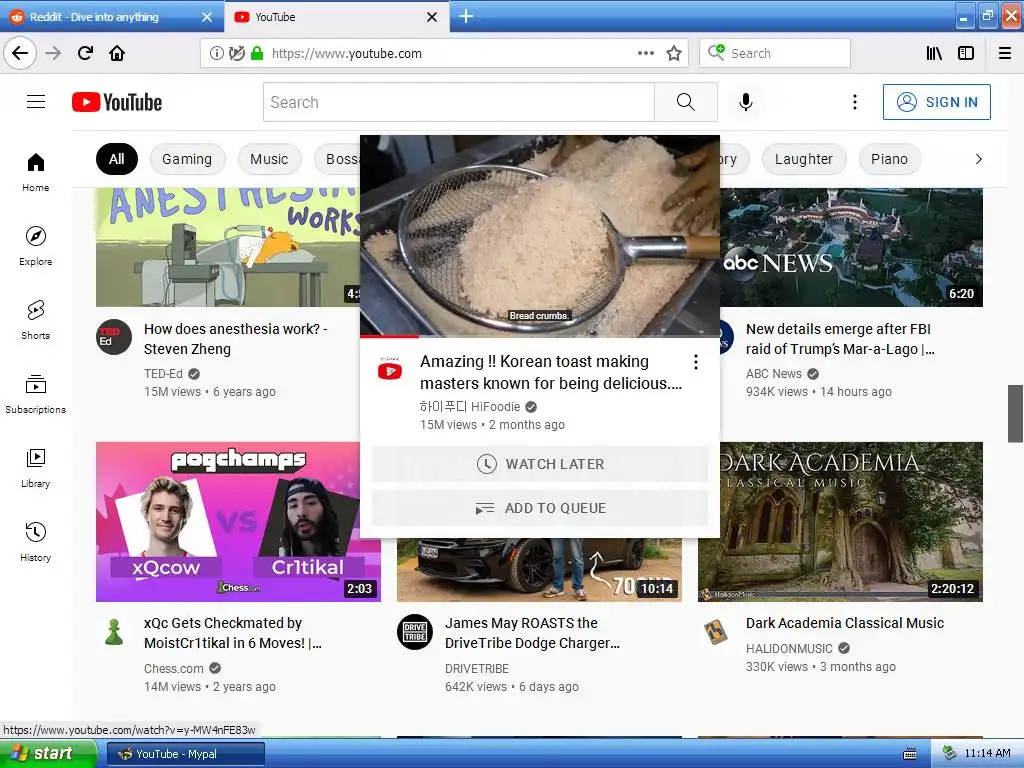Viewport: 1024px width, 768px height.
Task: Open a new browser tab
Action: click(466, 16)
